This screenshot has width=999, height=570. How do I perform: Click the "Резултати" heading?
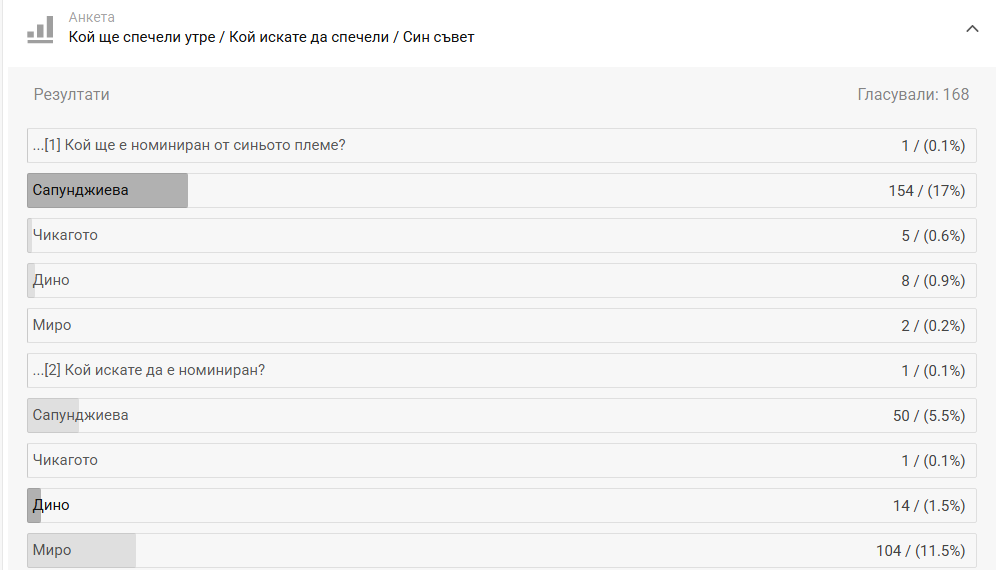72,95
